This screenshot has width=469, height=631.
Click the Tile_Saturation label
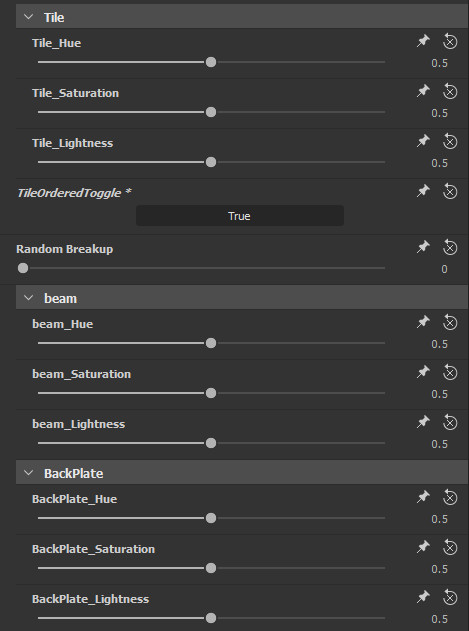point(75,93)
